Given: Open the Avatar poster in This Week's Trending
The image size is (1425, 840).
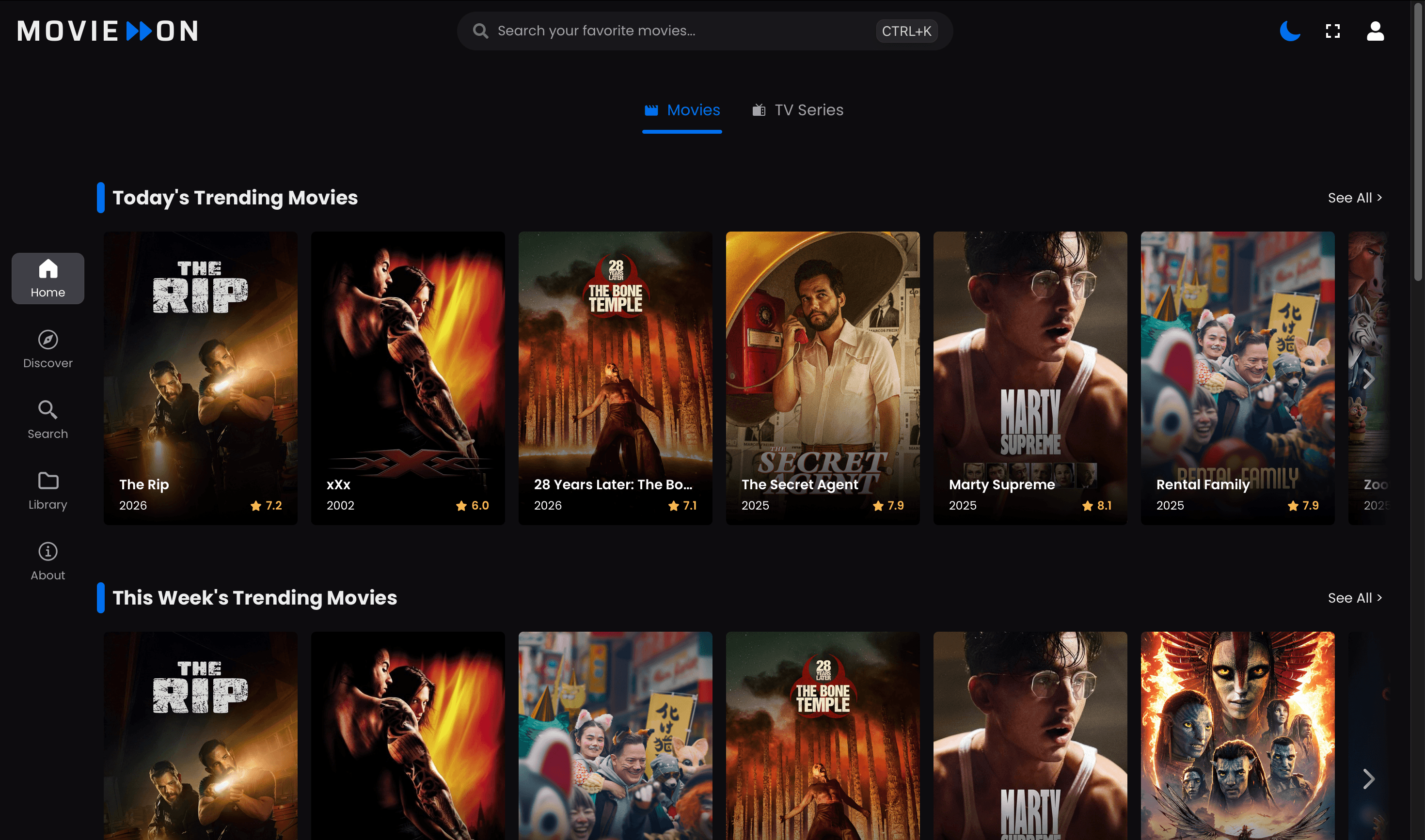Looking at the screenshot, I should pyautogui.click(x=1237, y=736).
